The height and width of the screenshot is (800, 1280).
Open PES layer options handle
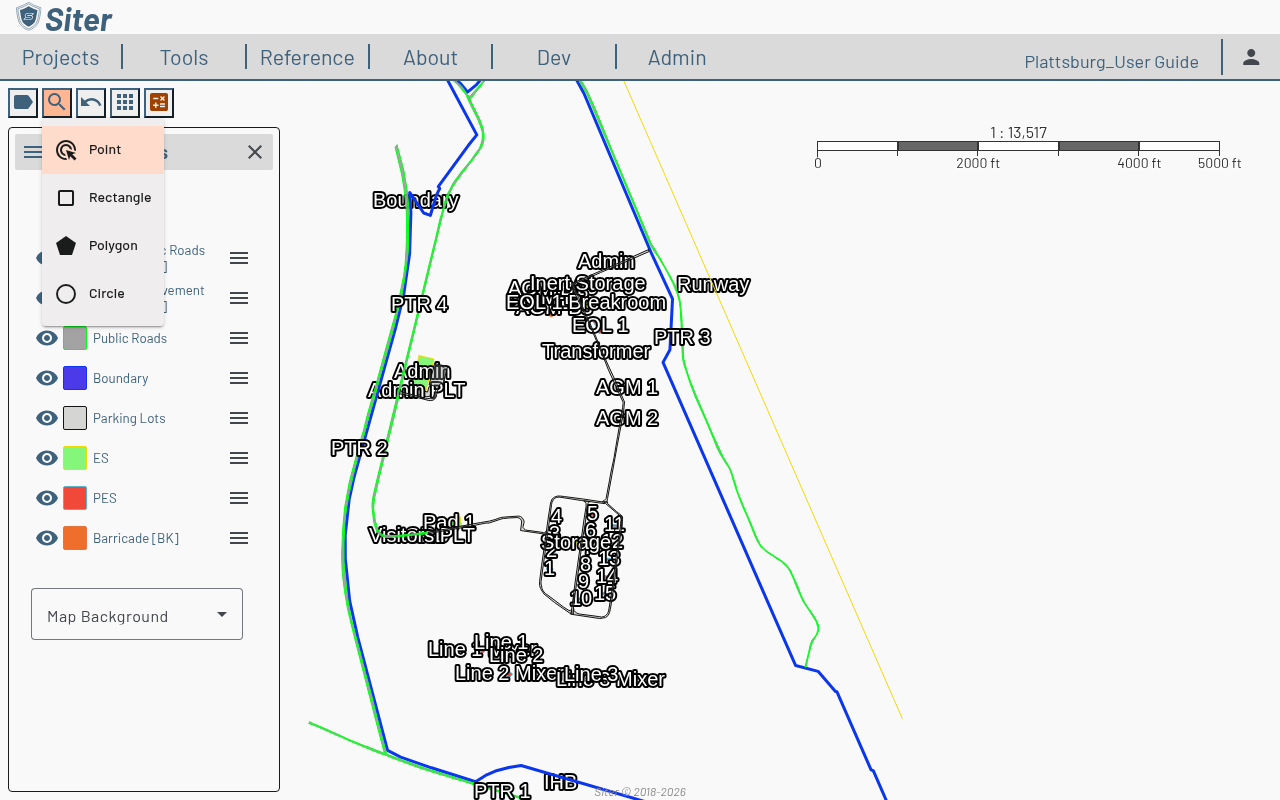pos(239,498)
